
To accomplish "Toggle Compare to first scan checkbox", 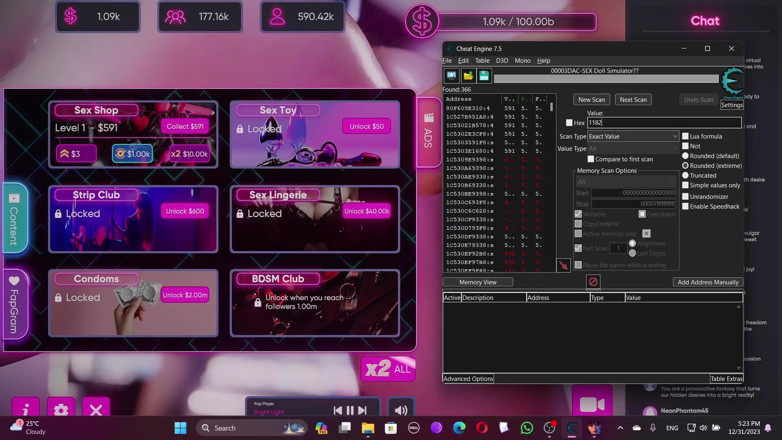I will pyautogui.click(x=590, y=159).
